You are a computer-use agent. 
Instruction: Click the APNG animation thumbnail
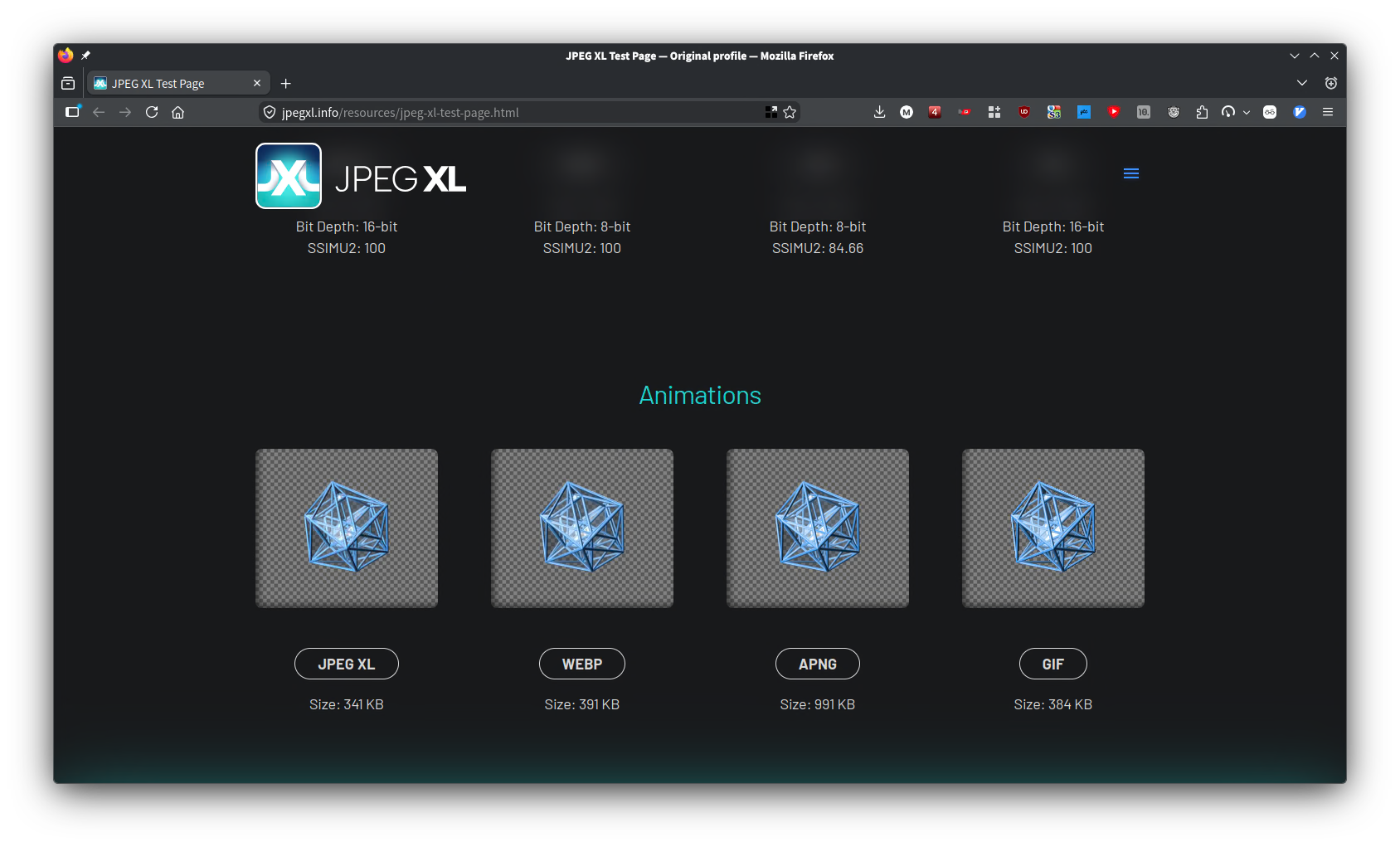point(818,528)
